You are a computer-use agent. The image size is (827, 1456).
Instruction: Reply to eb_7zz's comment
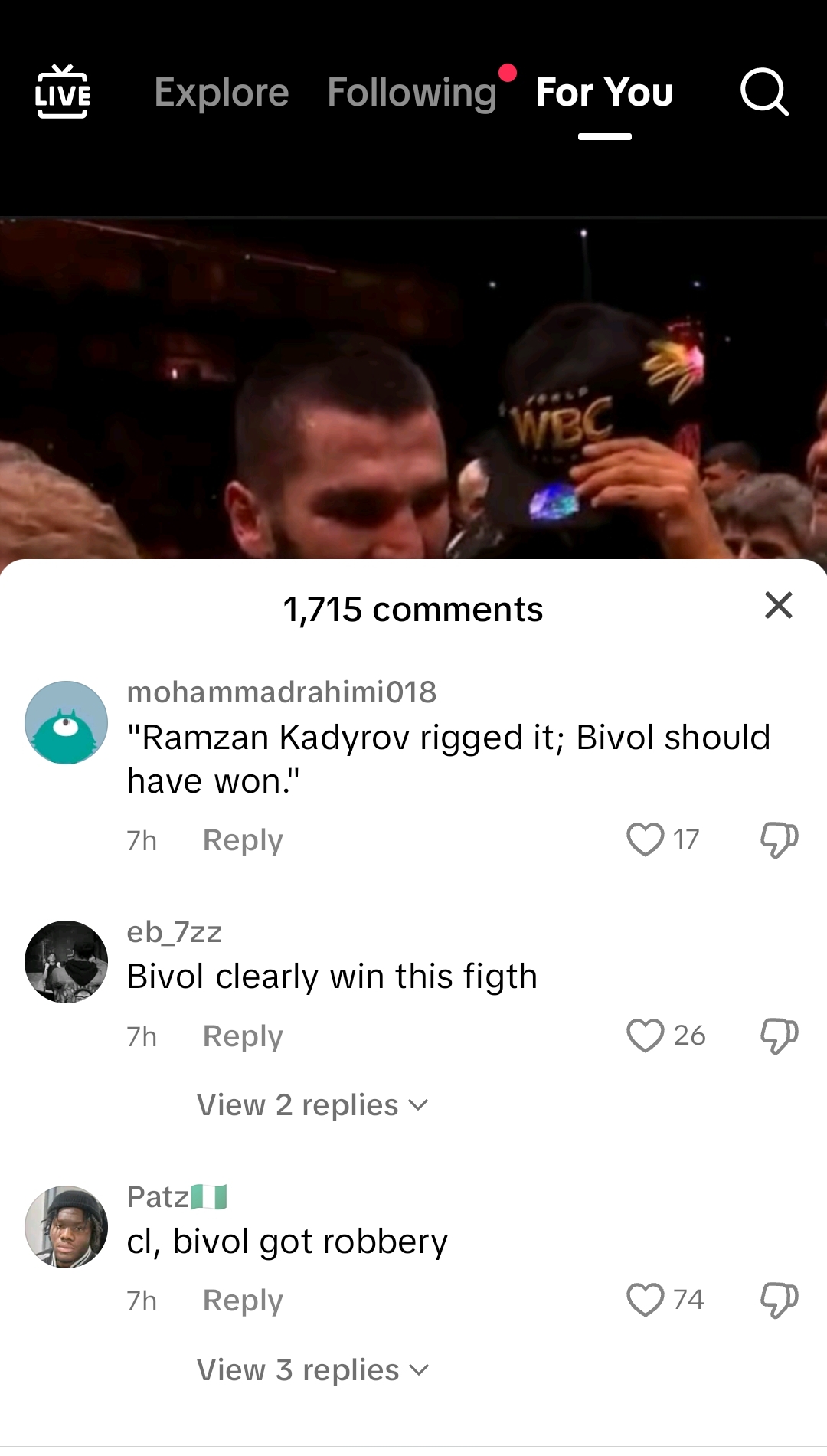click(243, 1036)
